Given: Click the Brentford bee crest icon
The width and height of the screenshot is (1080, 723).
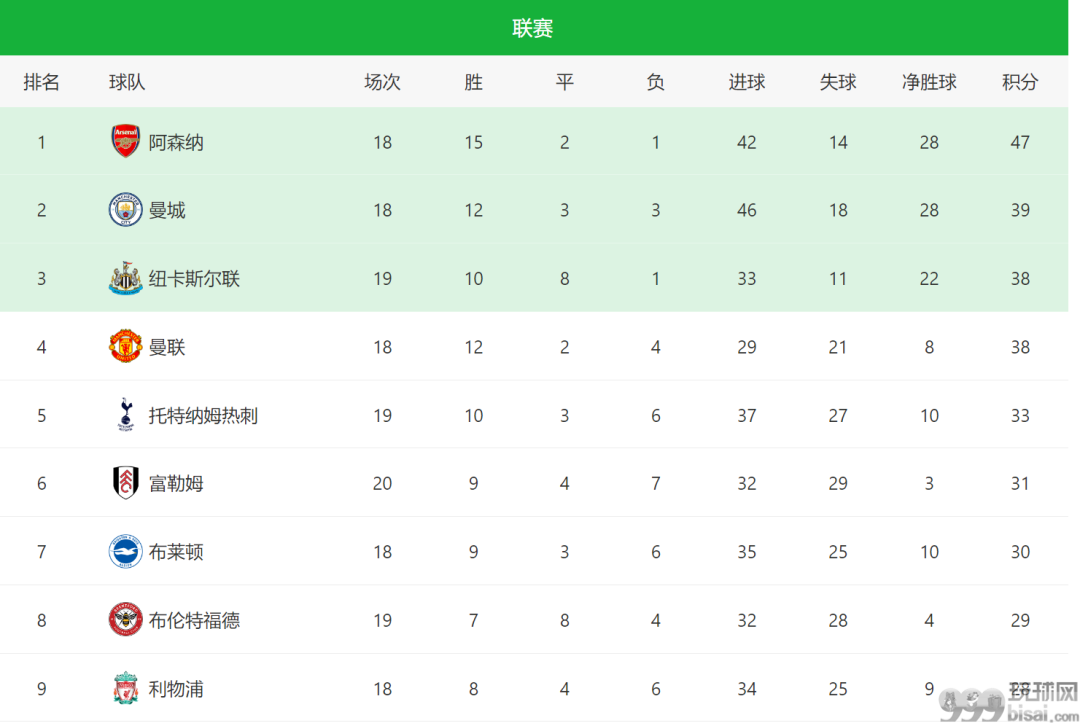Looking at the screenshot, I should click(x=125, y=620).
